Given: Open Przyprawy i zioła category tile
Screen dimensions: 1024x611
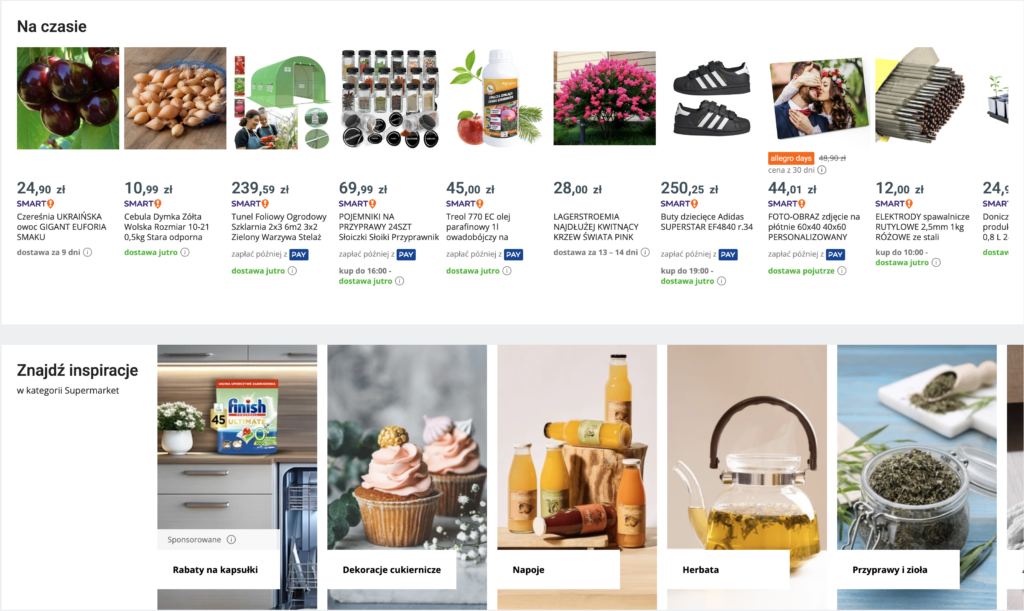Looking at the screenshot, I should 917,477.
